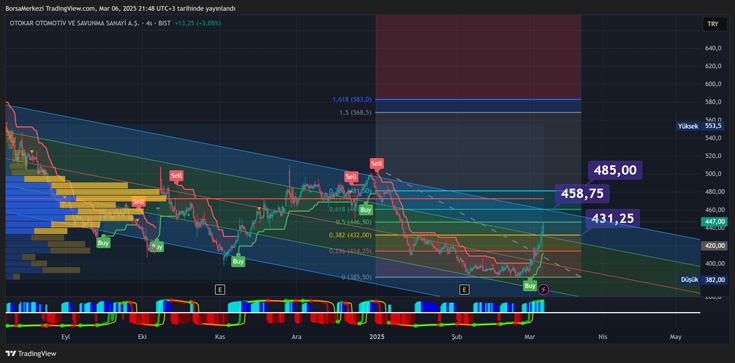Screen dimensions: 735x363
Task: Click the 600,0 price scale value
Action: click(x=712, y=84)
